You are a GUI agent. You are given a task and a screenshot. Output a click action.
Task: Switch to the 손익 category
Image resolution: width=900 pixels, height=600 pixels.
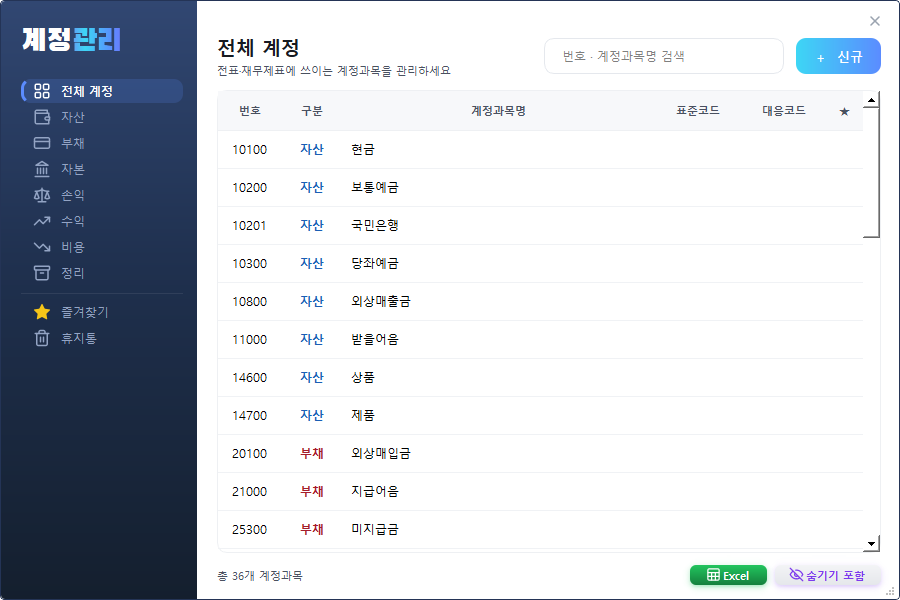tap(102, 195)
